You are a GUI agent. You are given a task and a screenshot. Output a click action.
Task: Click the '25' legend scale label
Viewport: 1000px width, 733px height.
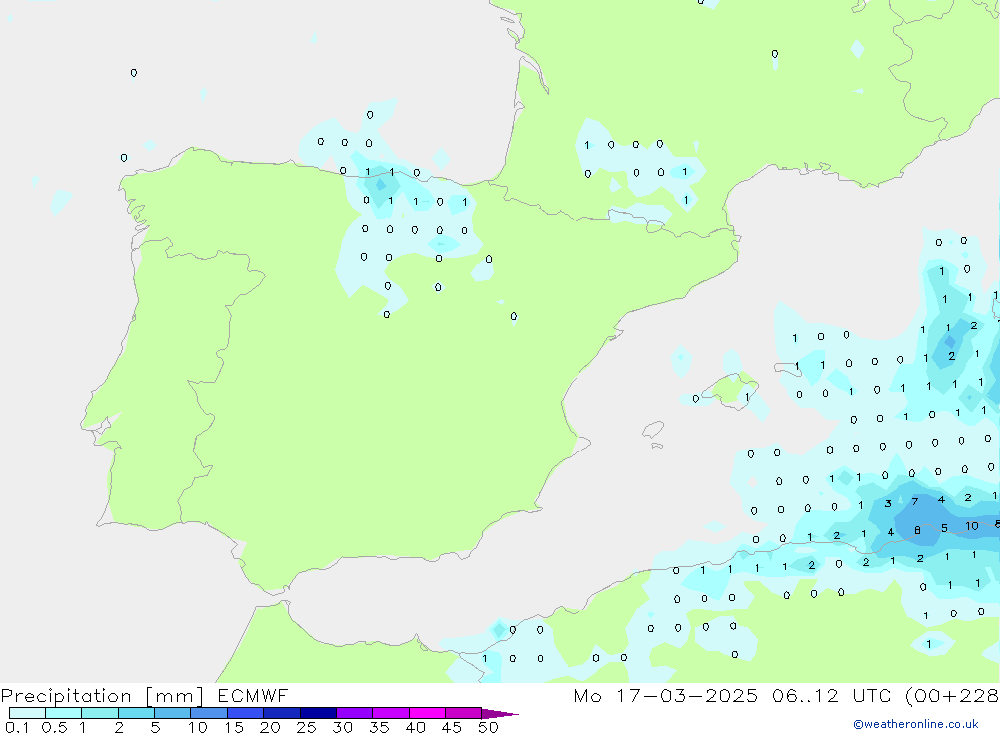click(x=307, y=727)
